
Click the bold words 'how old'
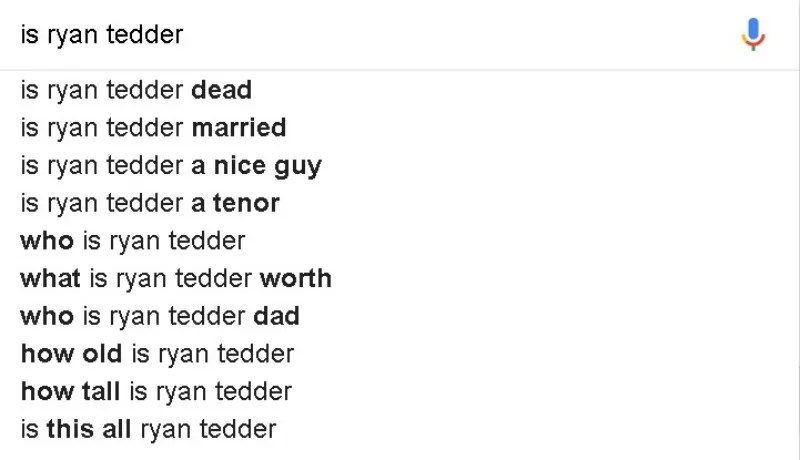(71, 354)
